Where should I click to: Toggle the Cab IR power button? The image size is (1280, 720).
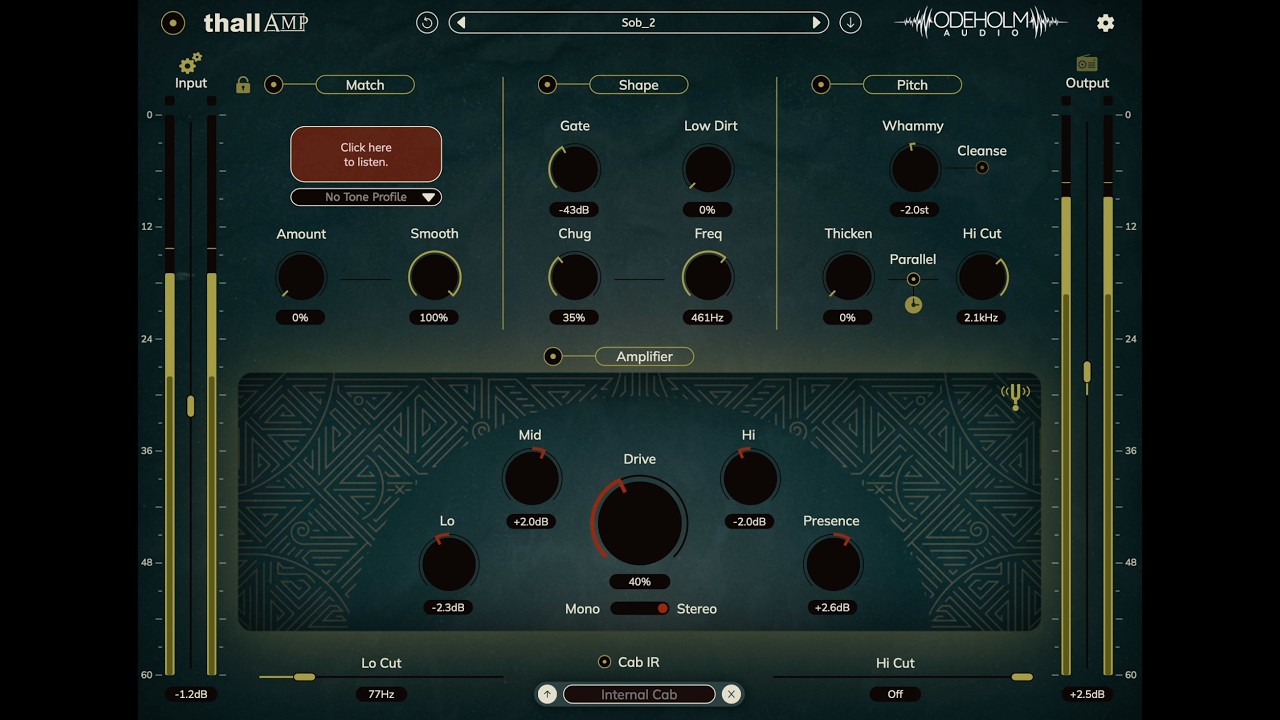[604, 661]
